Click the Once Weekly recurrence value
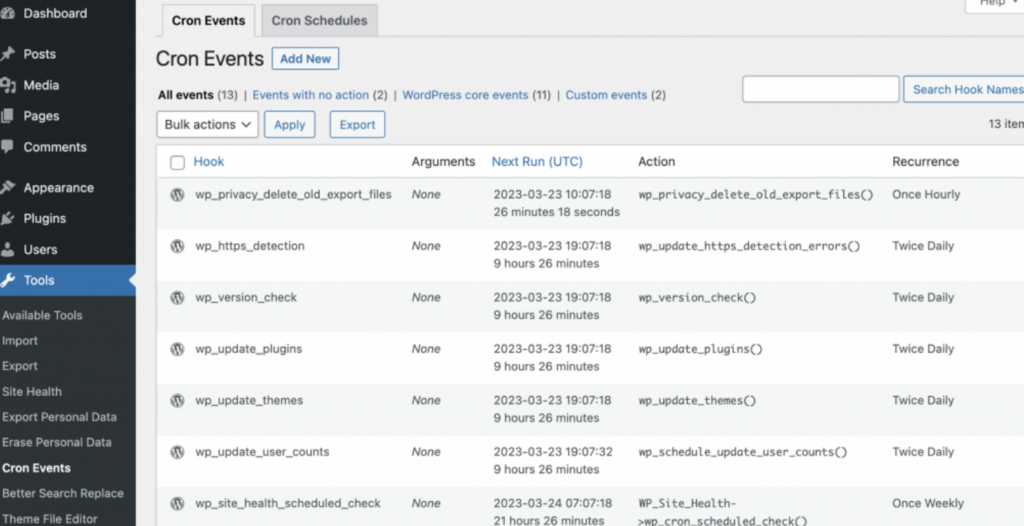This screenshot has width=1024, height=526. tap(928, 503)
